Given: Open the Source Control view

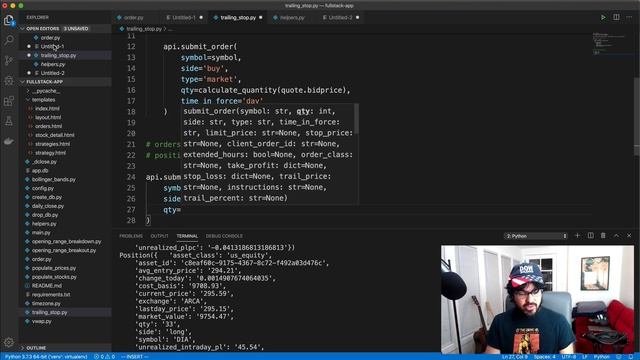Looking at the screenshot, I should point(9,60).
